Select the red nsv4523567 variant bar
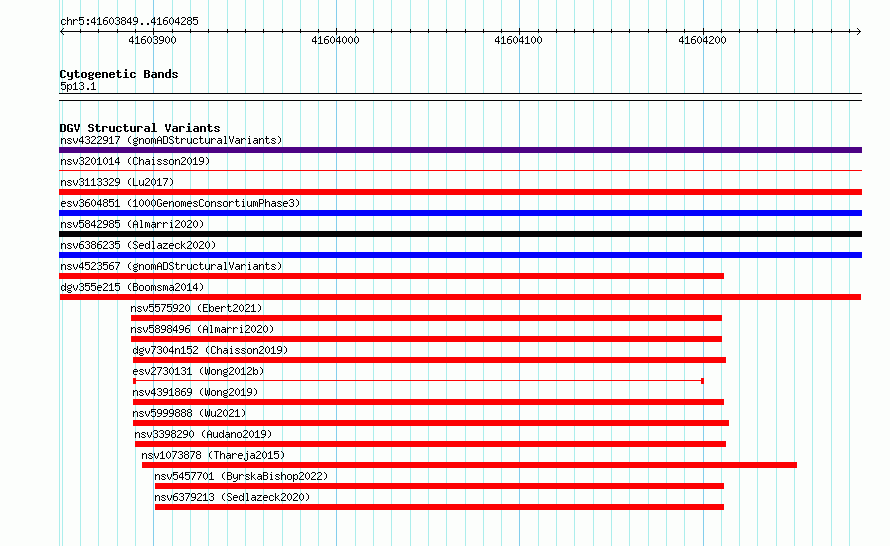 [x=392, y=276]
